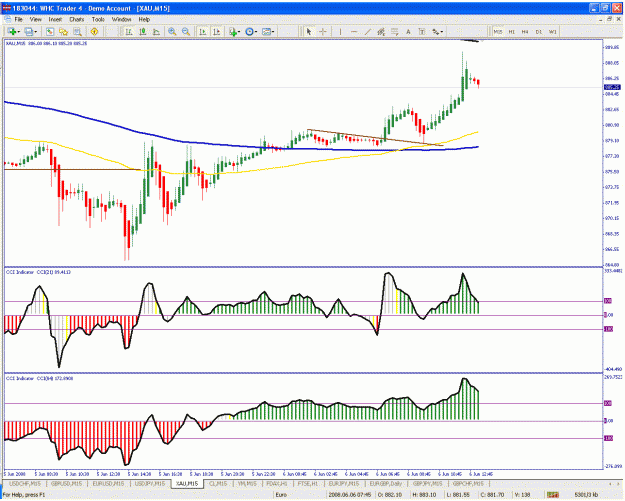The height and width of the screenshot is (501, 625).
Task: Click the current price label on scale
Action: click(612, 87)
